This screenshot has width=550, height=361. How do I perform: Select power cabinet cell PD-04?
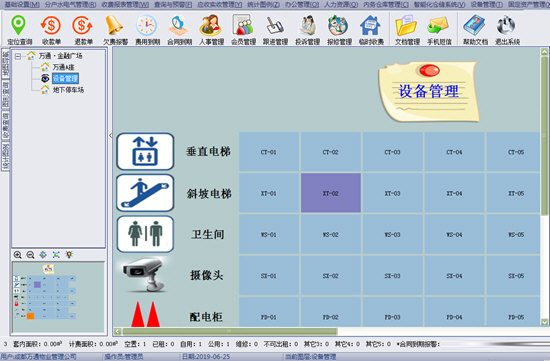click(454, 312)
